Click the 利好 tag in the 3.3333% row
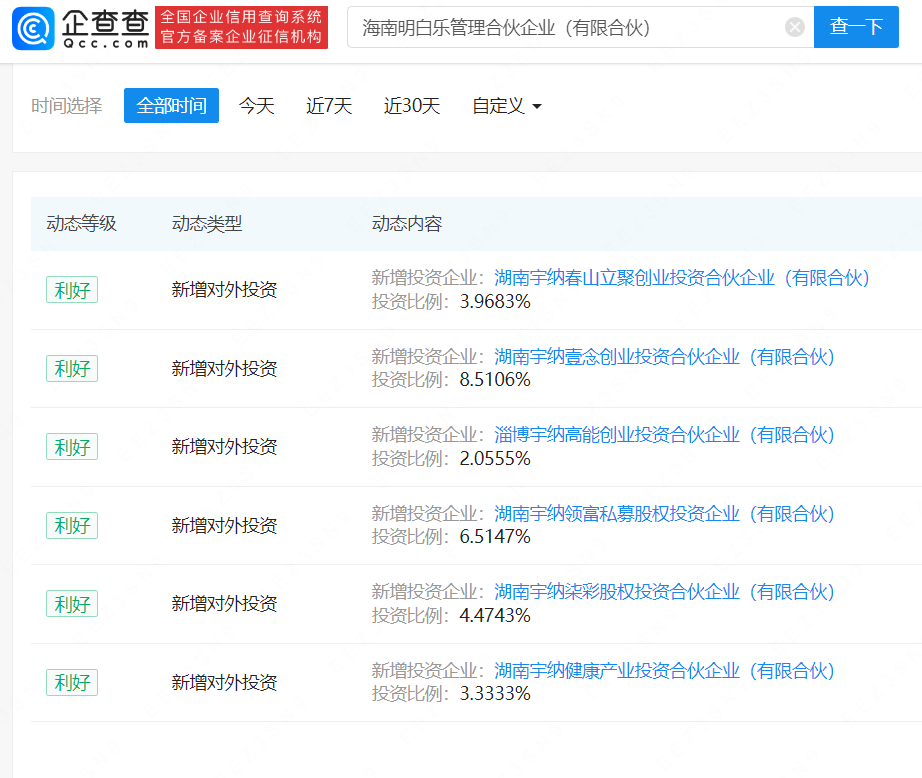 [x=72, y=683]
